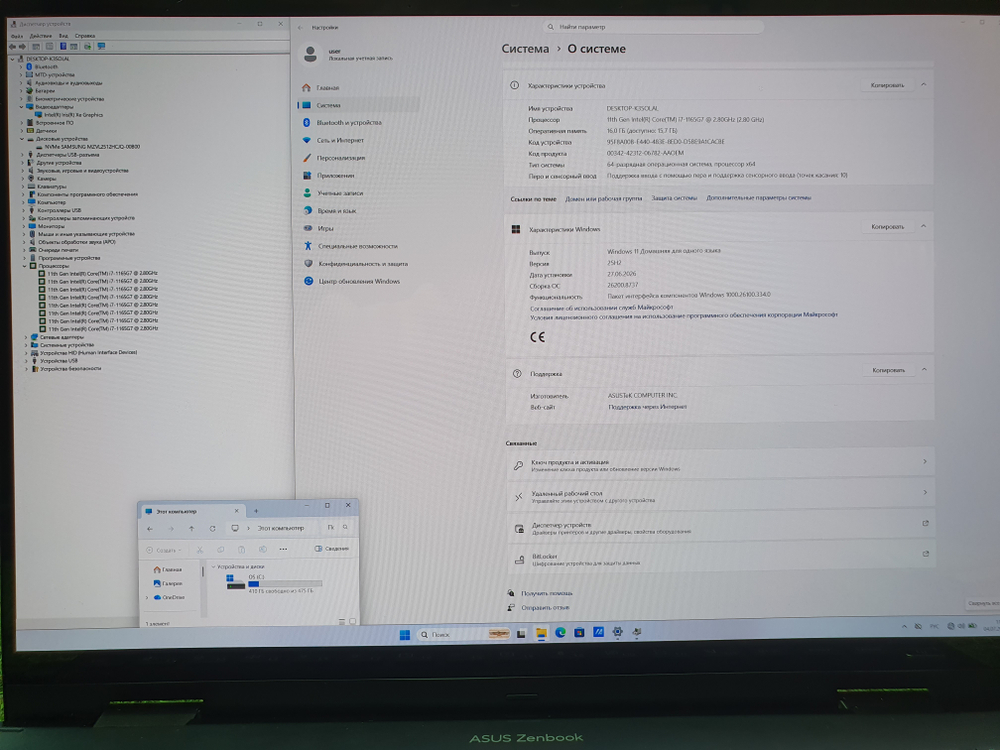The image size is (1000, 750).
Task: Open Microsoft Edge from taskbar
Action: click(x=560, y=633)
